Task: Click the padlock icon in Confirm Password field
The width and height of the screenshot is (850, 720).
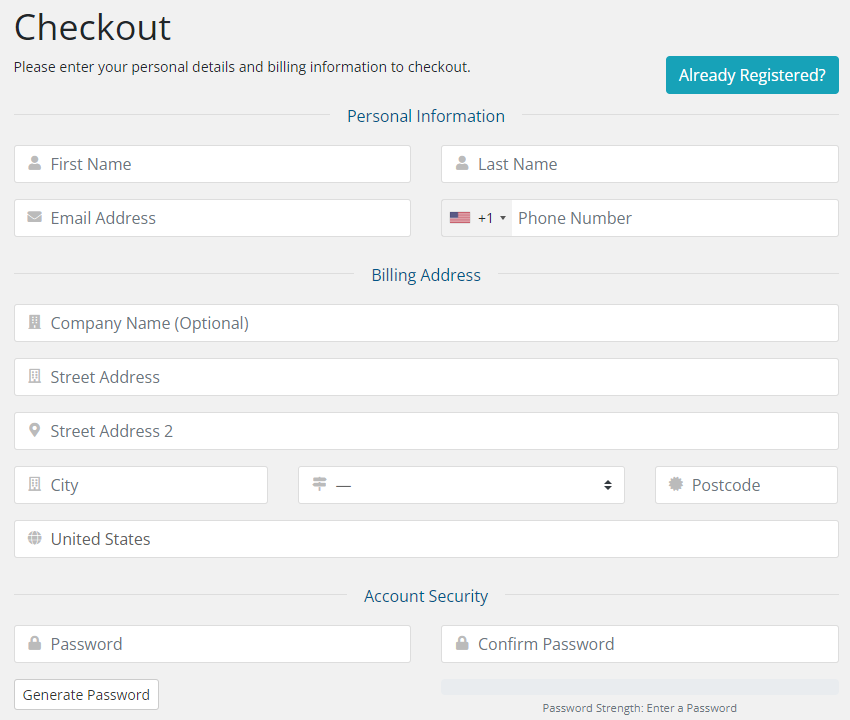Action: tap(462, 644)
